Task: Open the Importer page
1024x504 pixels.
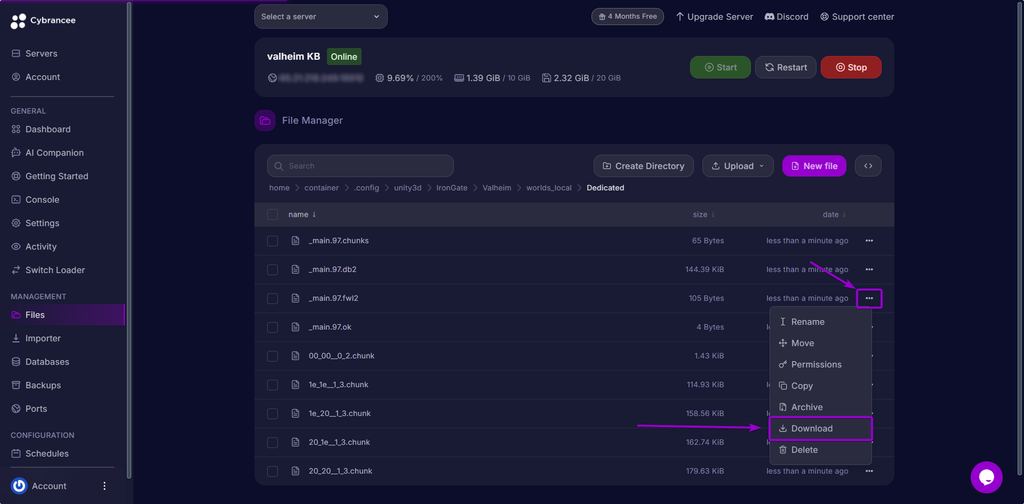Action: [x=37, y=338]
